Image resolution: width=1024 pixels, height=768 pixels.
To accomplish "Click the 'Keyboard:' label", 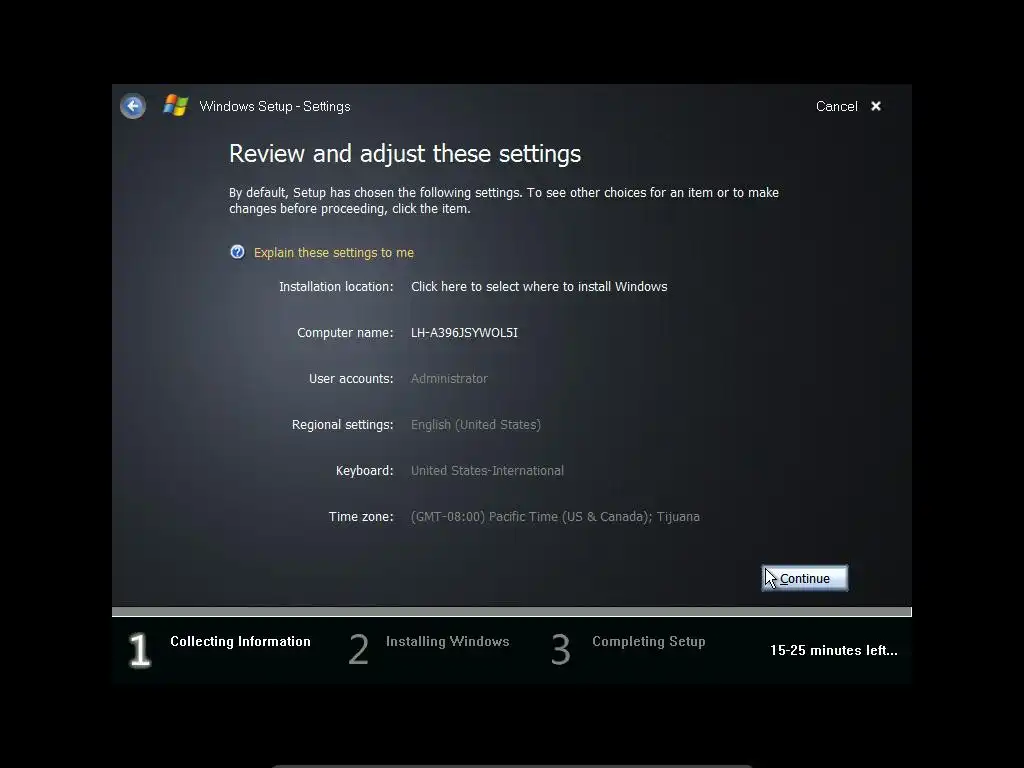I will 364,471.
